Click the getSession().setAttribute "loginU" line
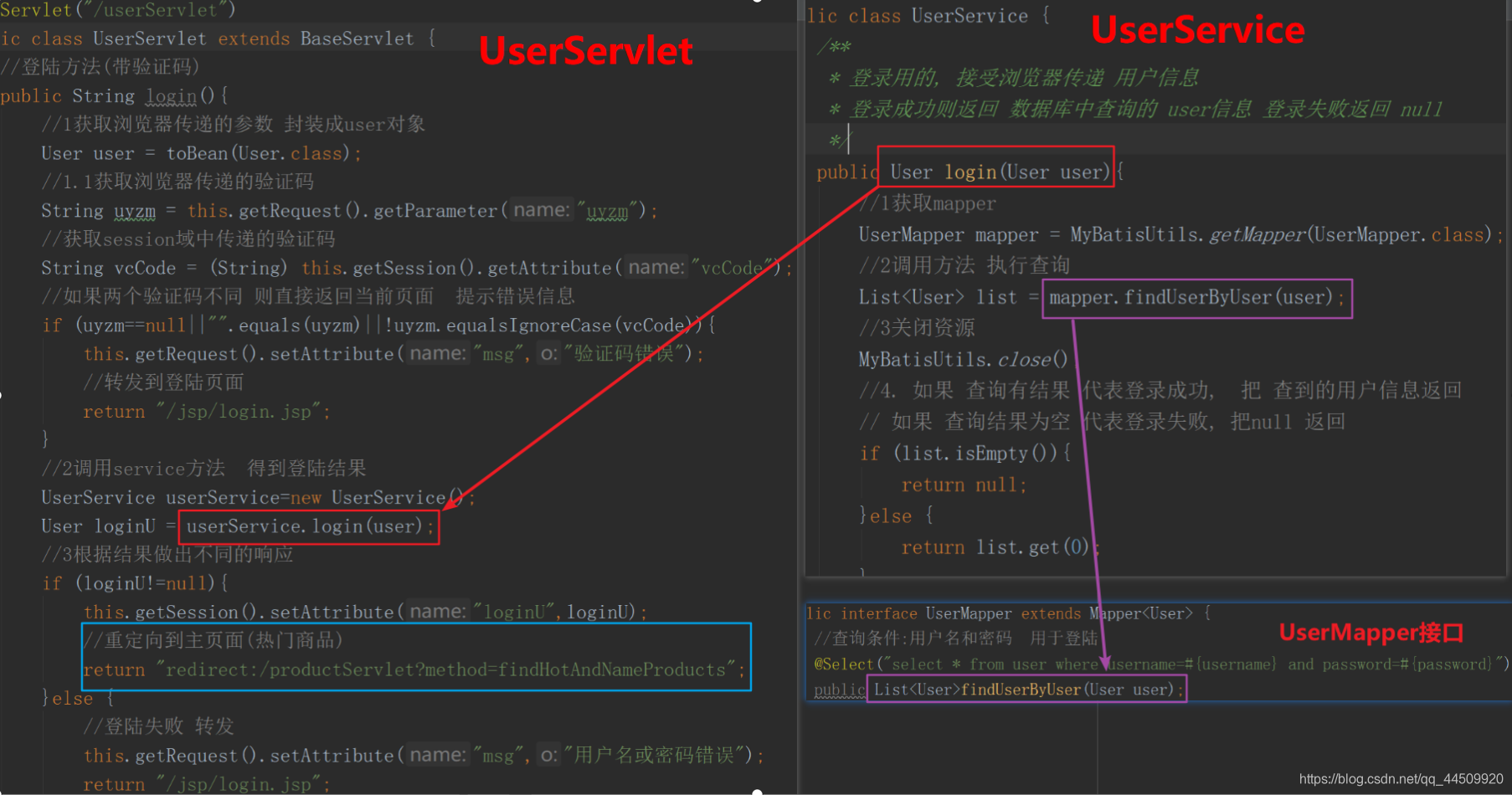 tap(365, 612)
